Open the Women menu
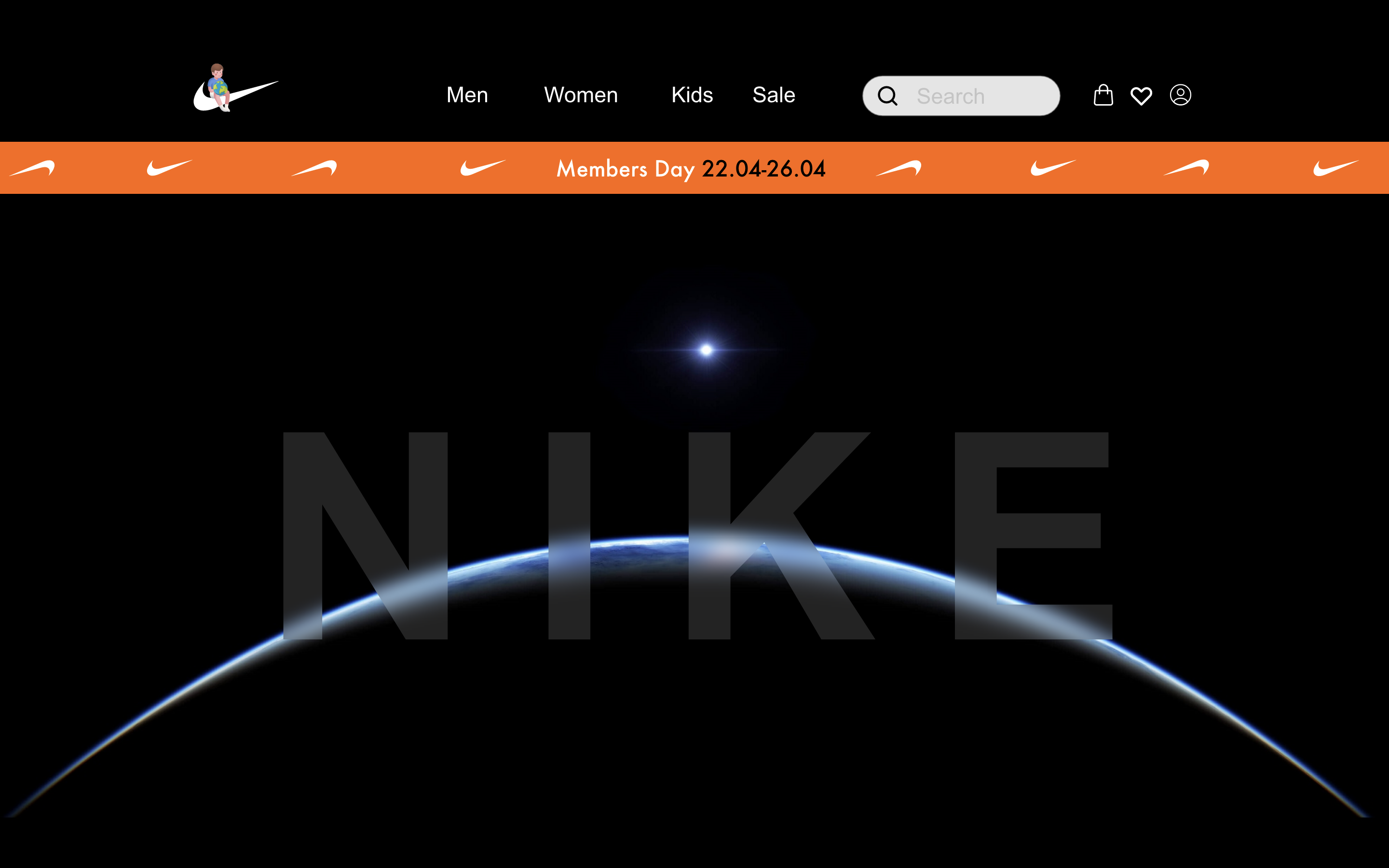This screenshot has width=1389, height=868. click(x=581, y=95)
